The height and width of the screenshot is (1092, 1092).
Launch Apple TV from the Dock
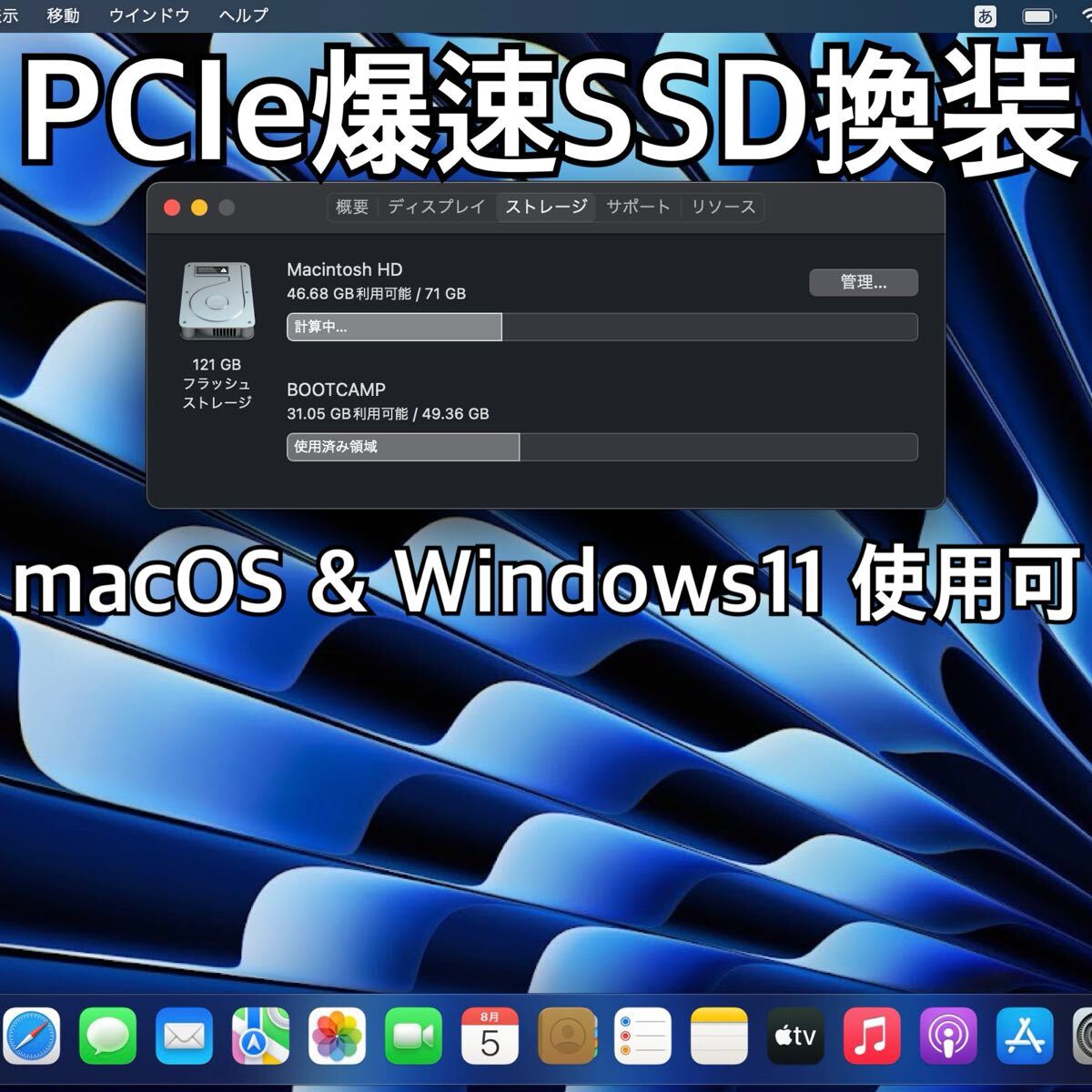795,1036
